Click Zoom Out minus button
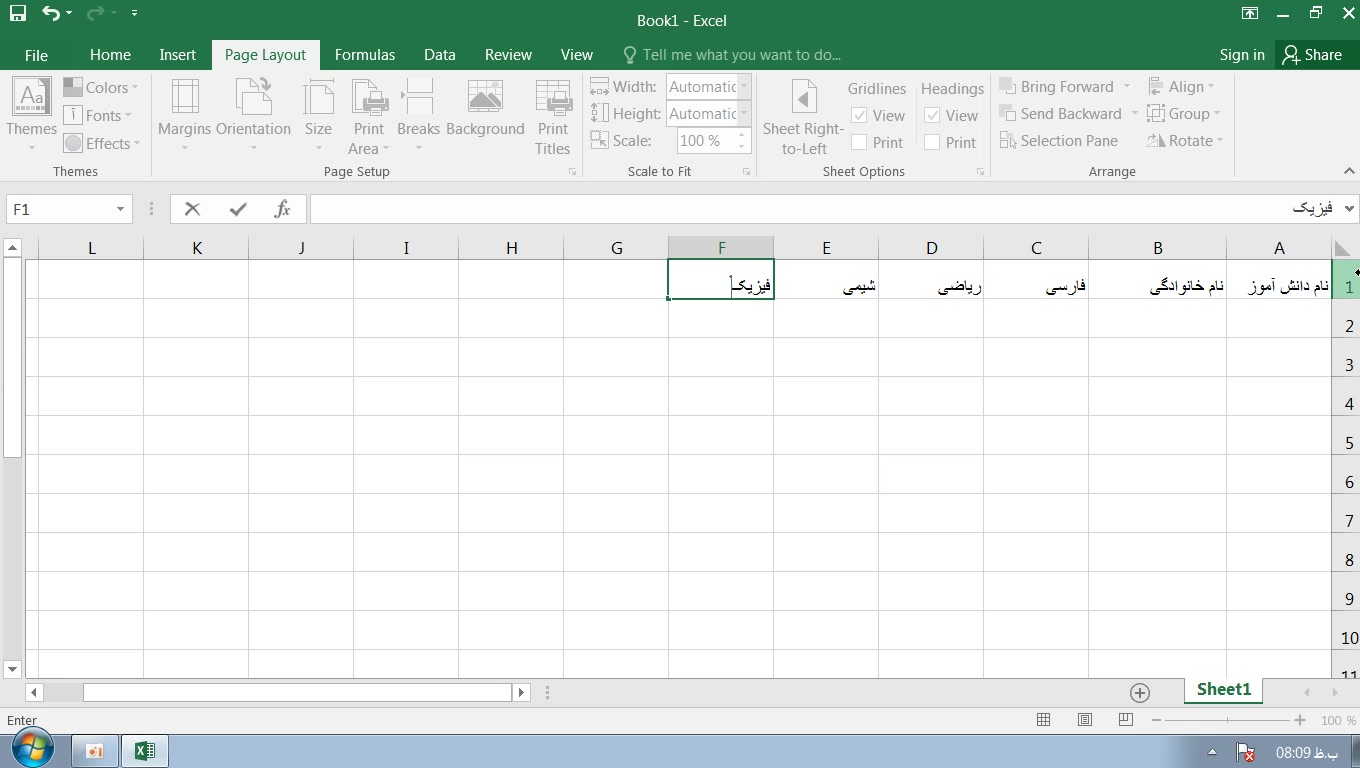The image size is (1360, 768). (1156, 720)
